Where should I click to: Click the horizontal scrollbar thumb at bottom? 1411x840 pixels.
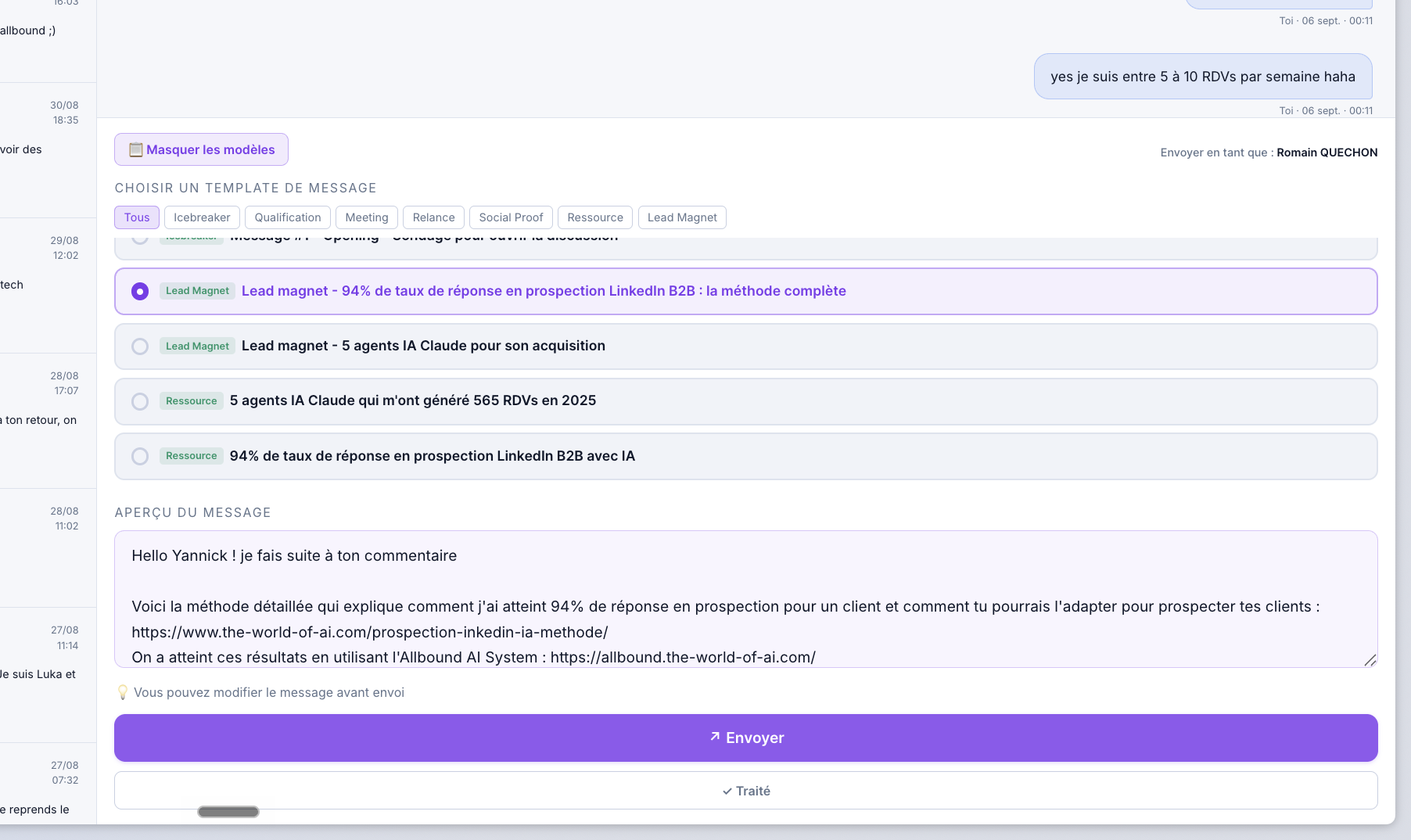228,812
